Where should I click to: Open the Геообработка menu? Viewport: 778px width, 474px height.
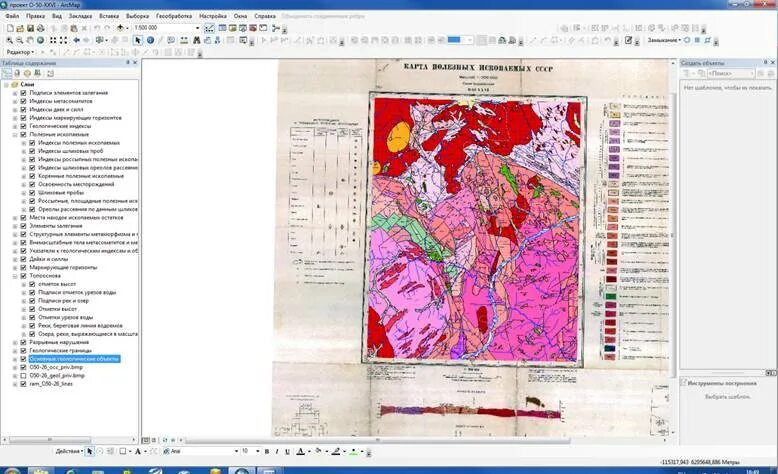(174, 16)
